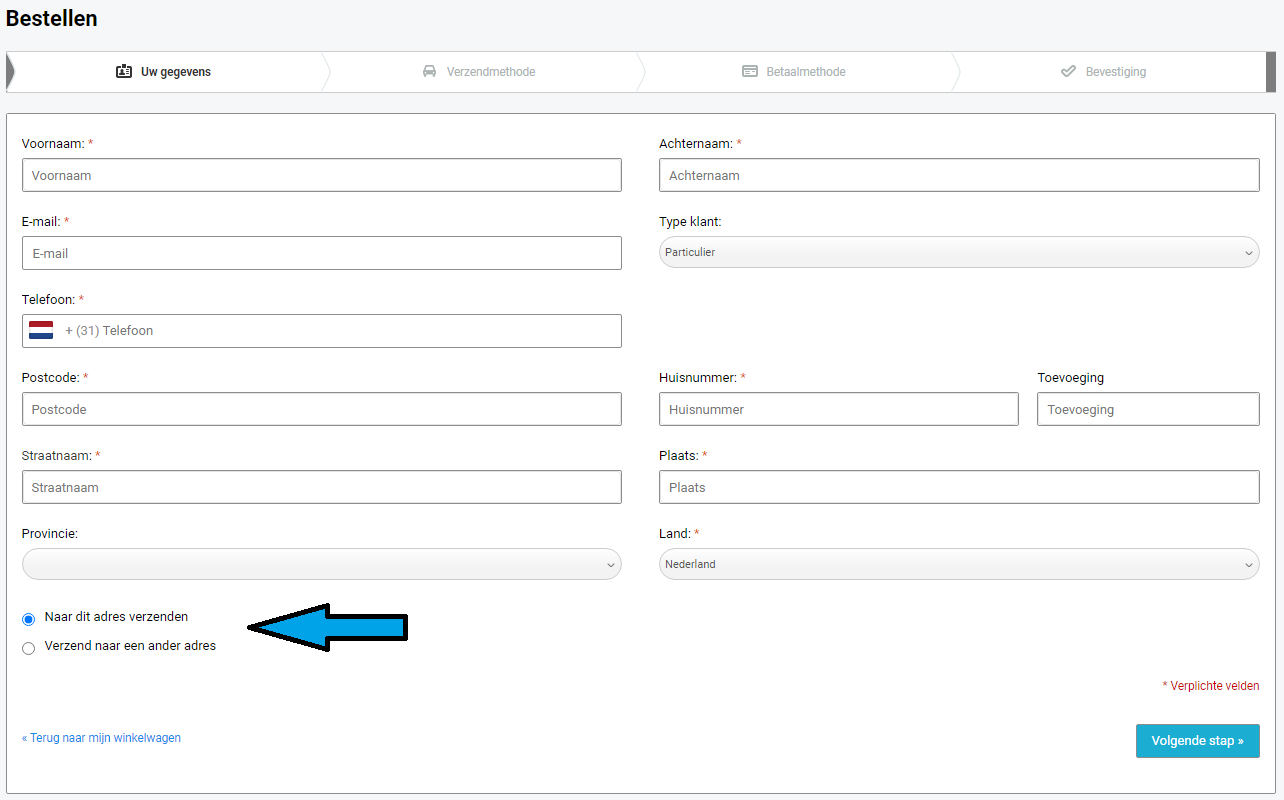Expand the Provincie dropdown

(321, 565)
